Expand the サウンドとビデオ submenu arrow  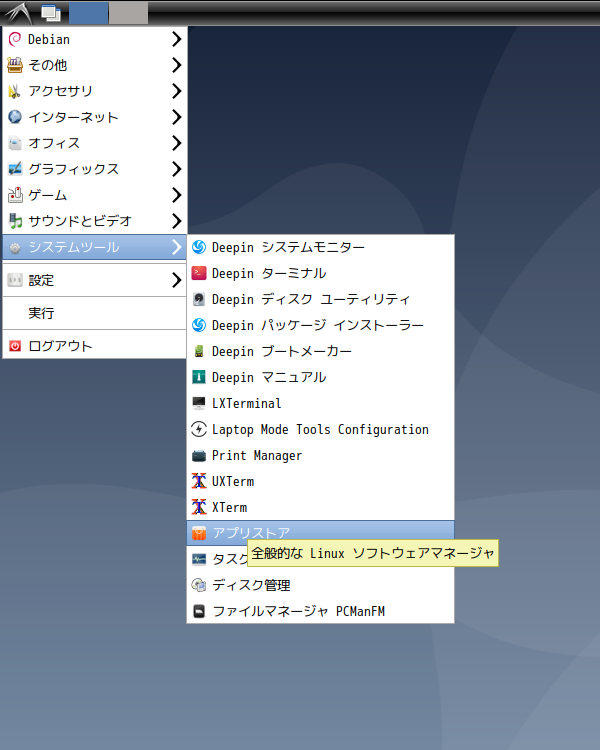point(177,221)
